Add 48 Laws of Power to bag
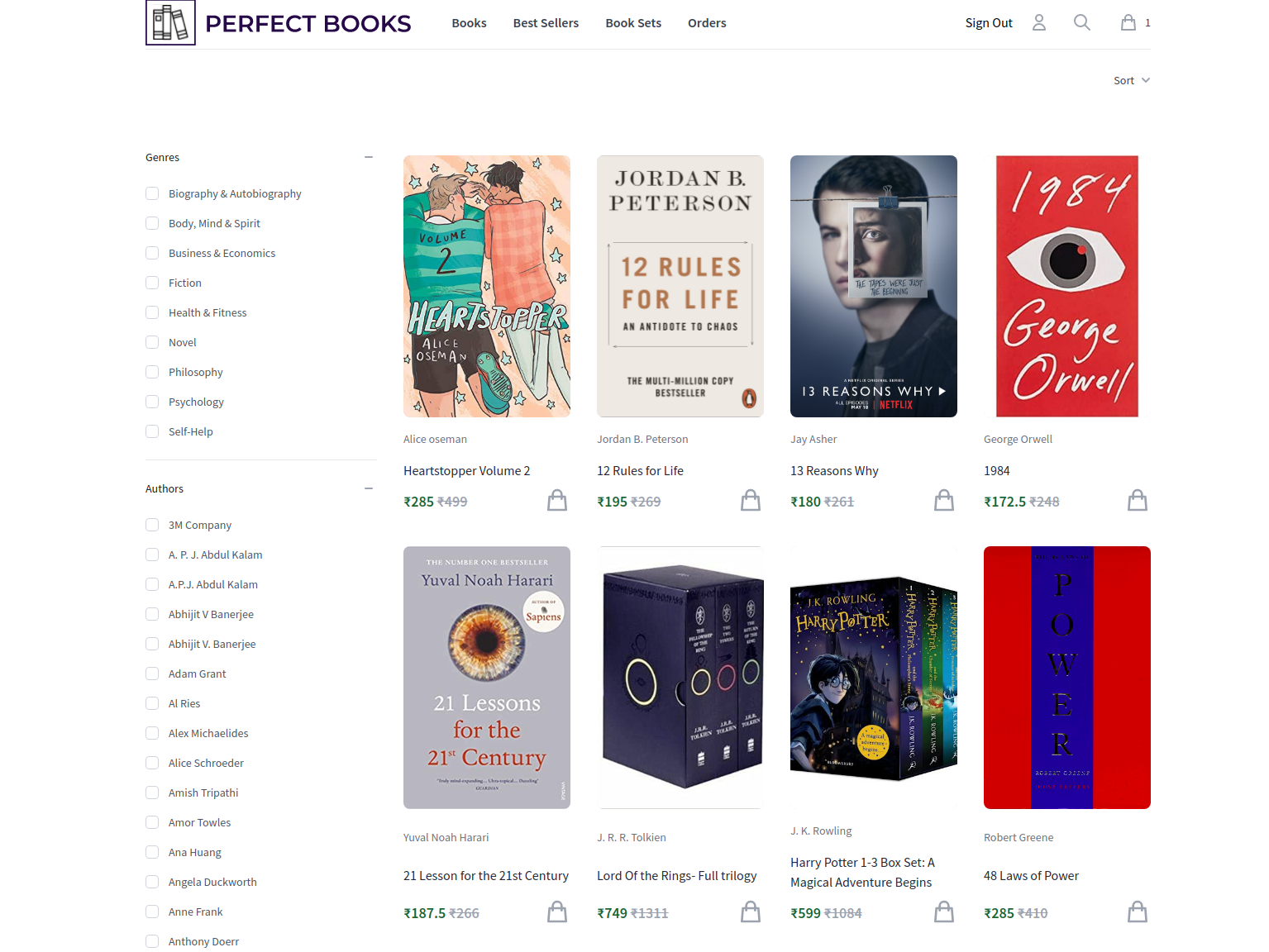The image size is (1269, 952). (x=1138, y=912)
